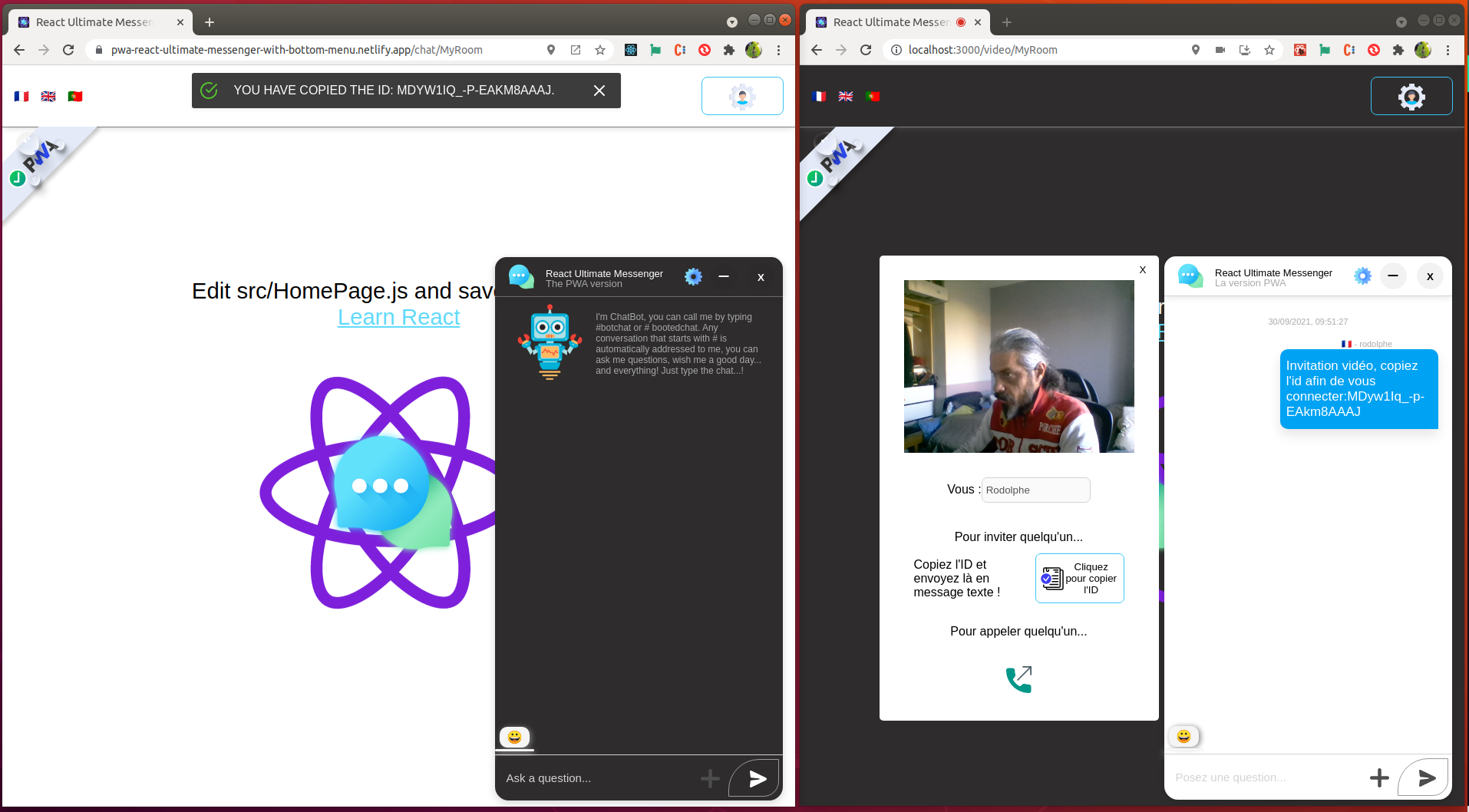Open emoji picker in the dark chat window

(x=514, y=737)
